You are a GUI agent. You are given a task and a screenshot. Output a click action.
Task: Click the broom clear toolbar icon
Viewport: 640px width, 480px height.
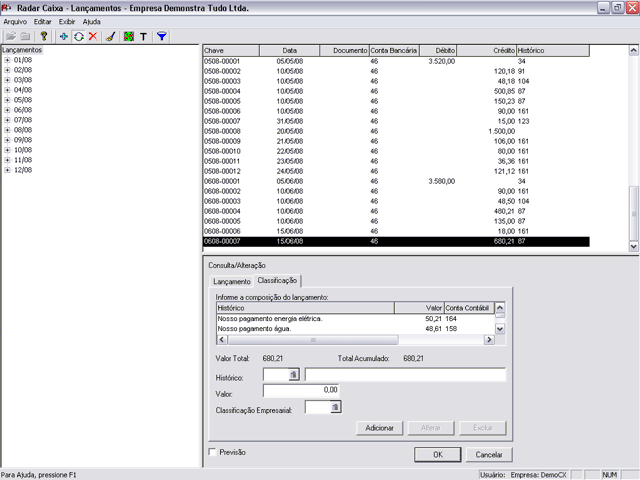[110, 35]
